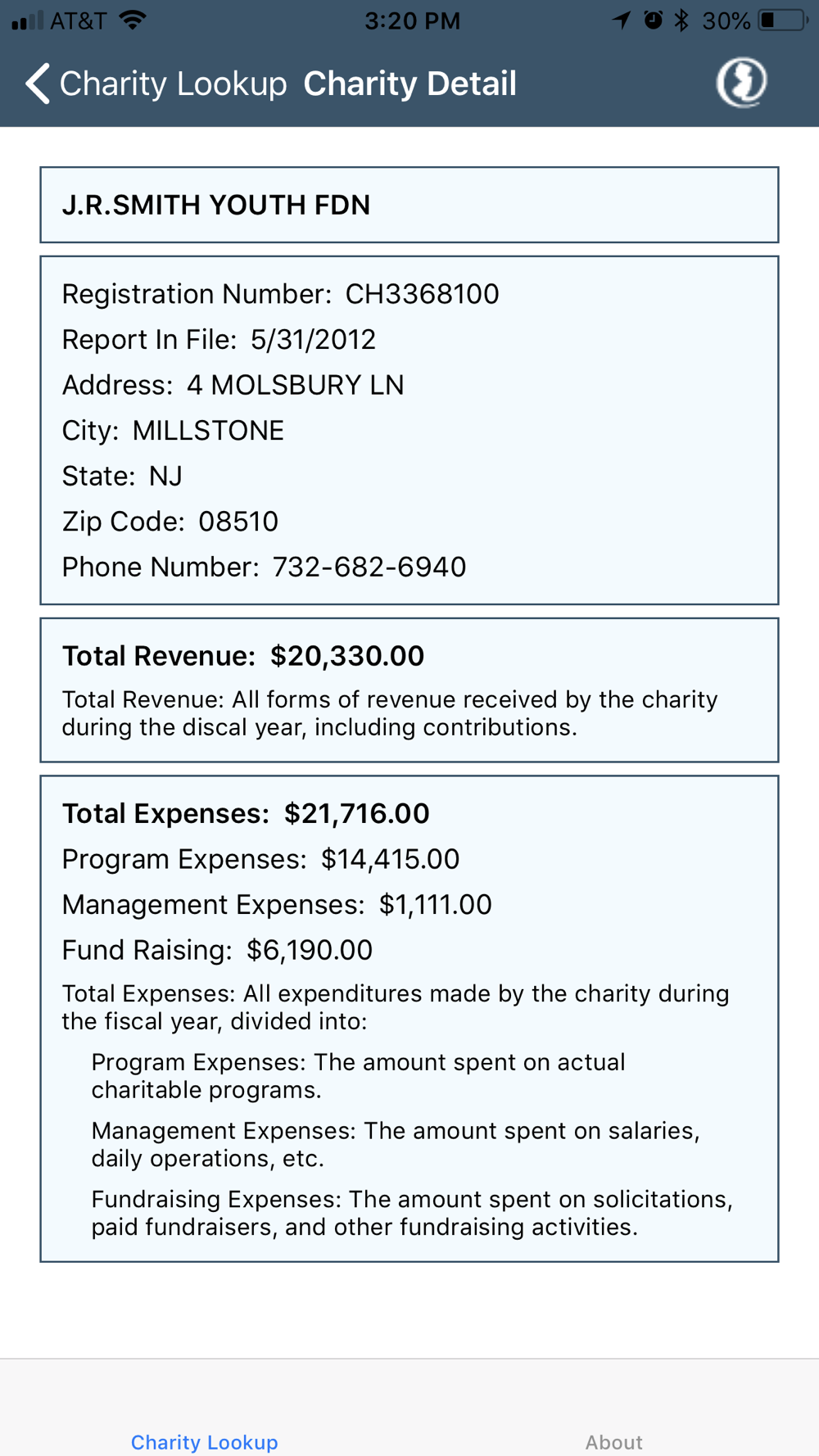The height and width of the screenshot is (1456, 819).
Task: Tap the Fund Raising amount $6,190.00
Action: pyautogui.click(x=310, y=950)
